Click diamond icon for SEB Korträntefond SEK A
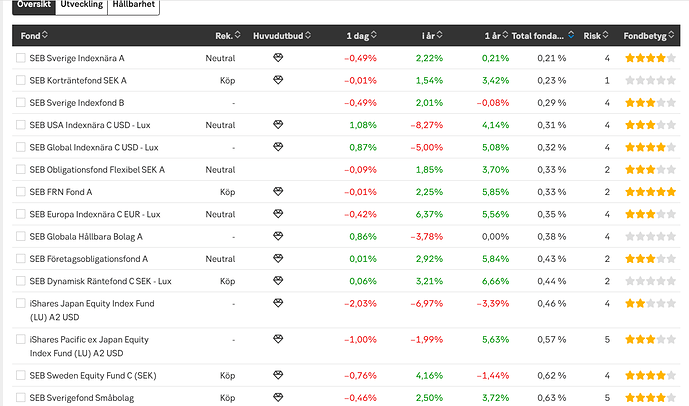The image size is (689, 406). coord(278,80)
